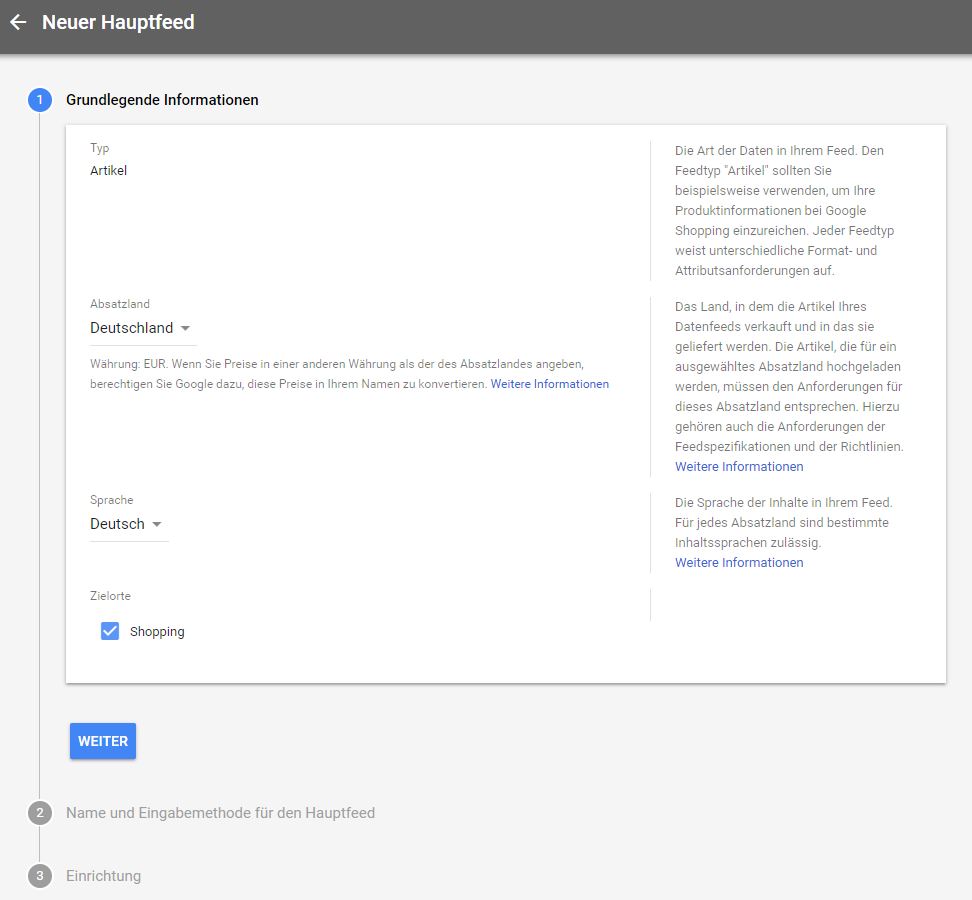Click the arrow beside Deutsch
The height and width of the screenshot is (900, 972).
(x=157, y=524)
